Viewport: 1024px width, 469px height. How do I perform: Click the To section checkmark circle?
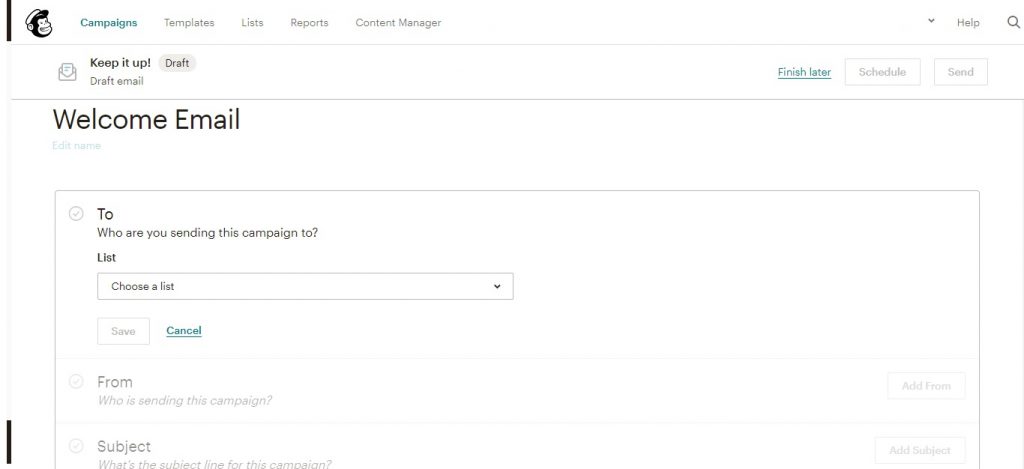click(x=76, y=214)
